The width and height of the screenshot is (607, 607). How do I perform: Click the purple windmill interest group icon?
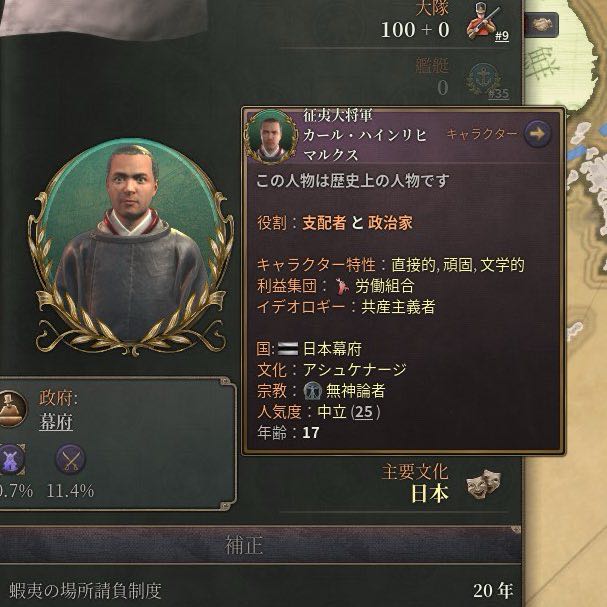(11, 460)
